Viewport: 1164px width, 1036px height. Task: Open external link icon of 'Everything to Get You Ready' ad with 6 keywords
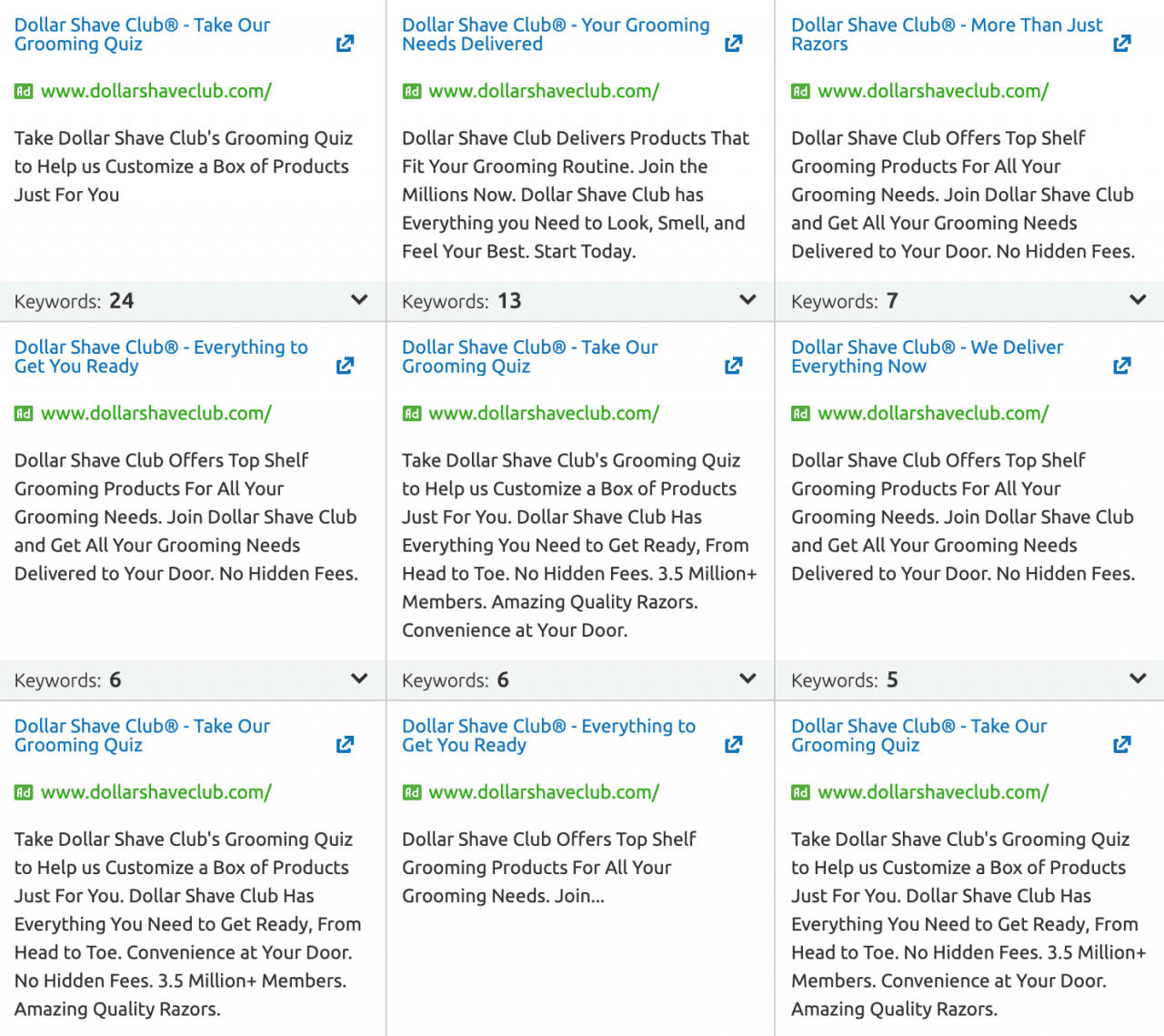[x=345, y=365]
